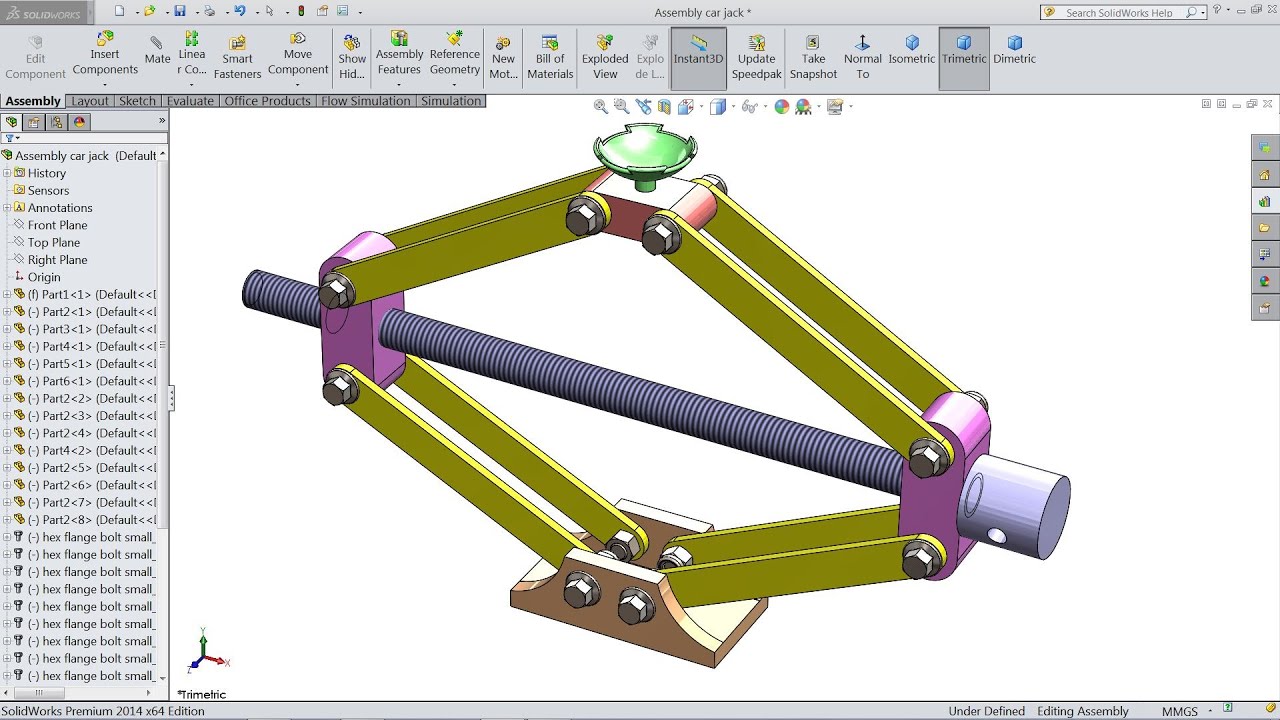The height and width of the screenshot is (720, 1280).
Task: Open the PropertyManager panel tab
Action: [34, 122]
